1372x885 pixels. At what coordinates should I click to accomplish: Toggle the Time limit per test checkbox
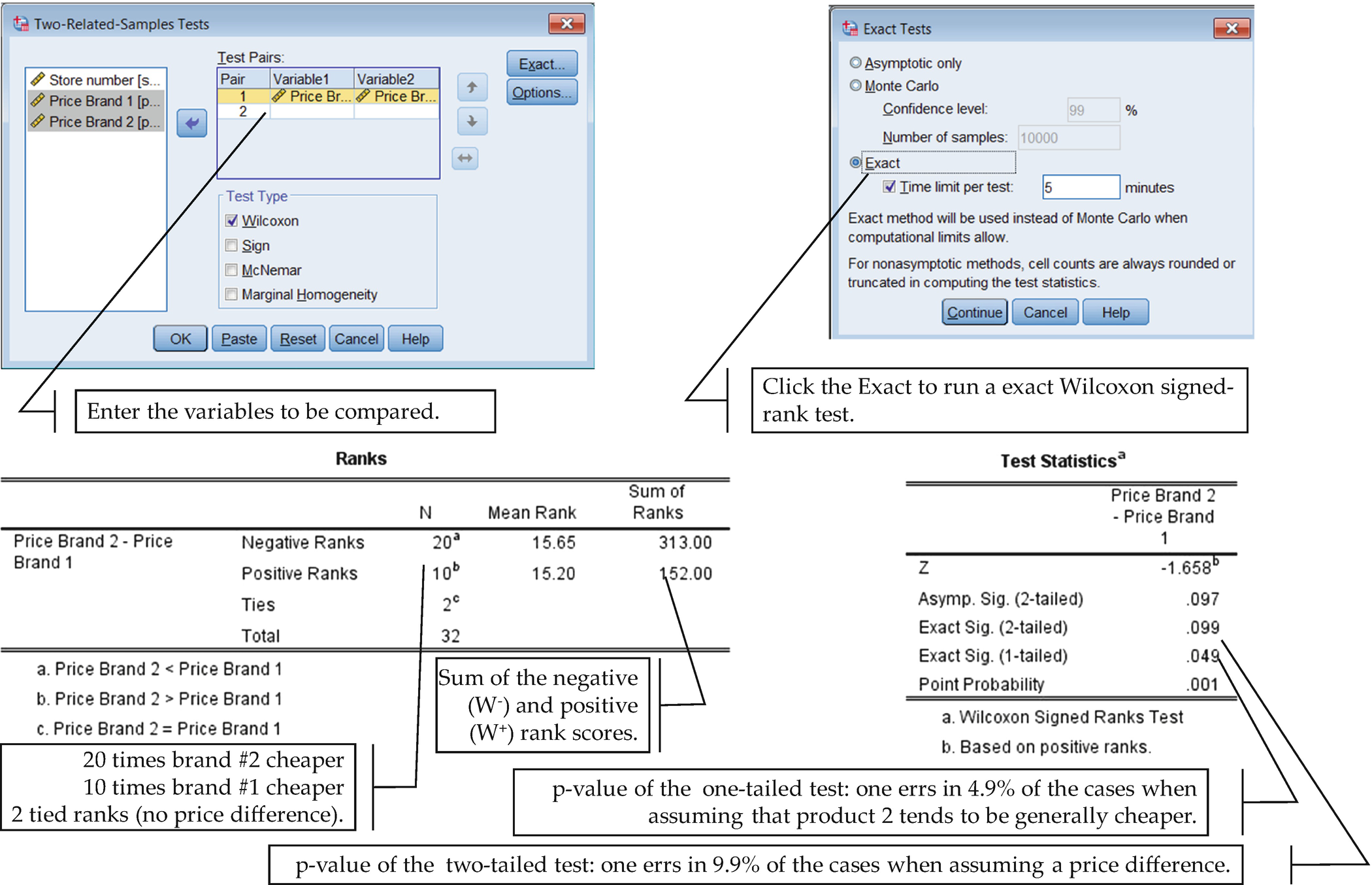889,187
